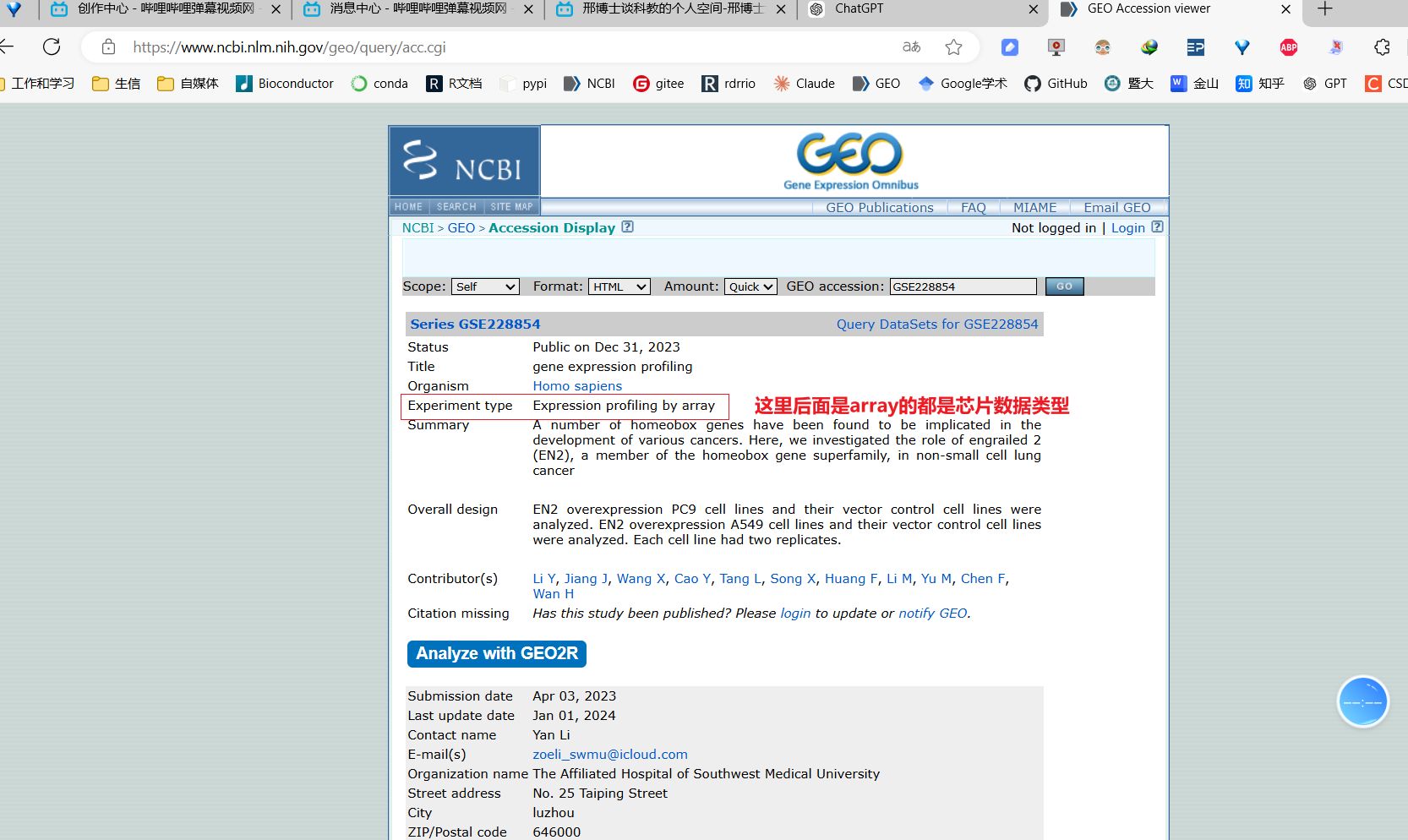Open the GitHub bookmark
The image size is (1408, 840).
tap(1056, 83)
